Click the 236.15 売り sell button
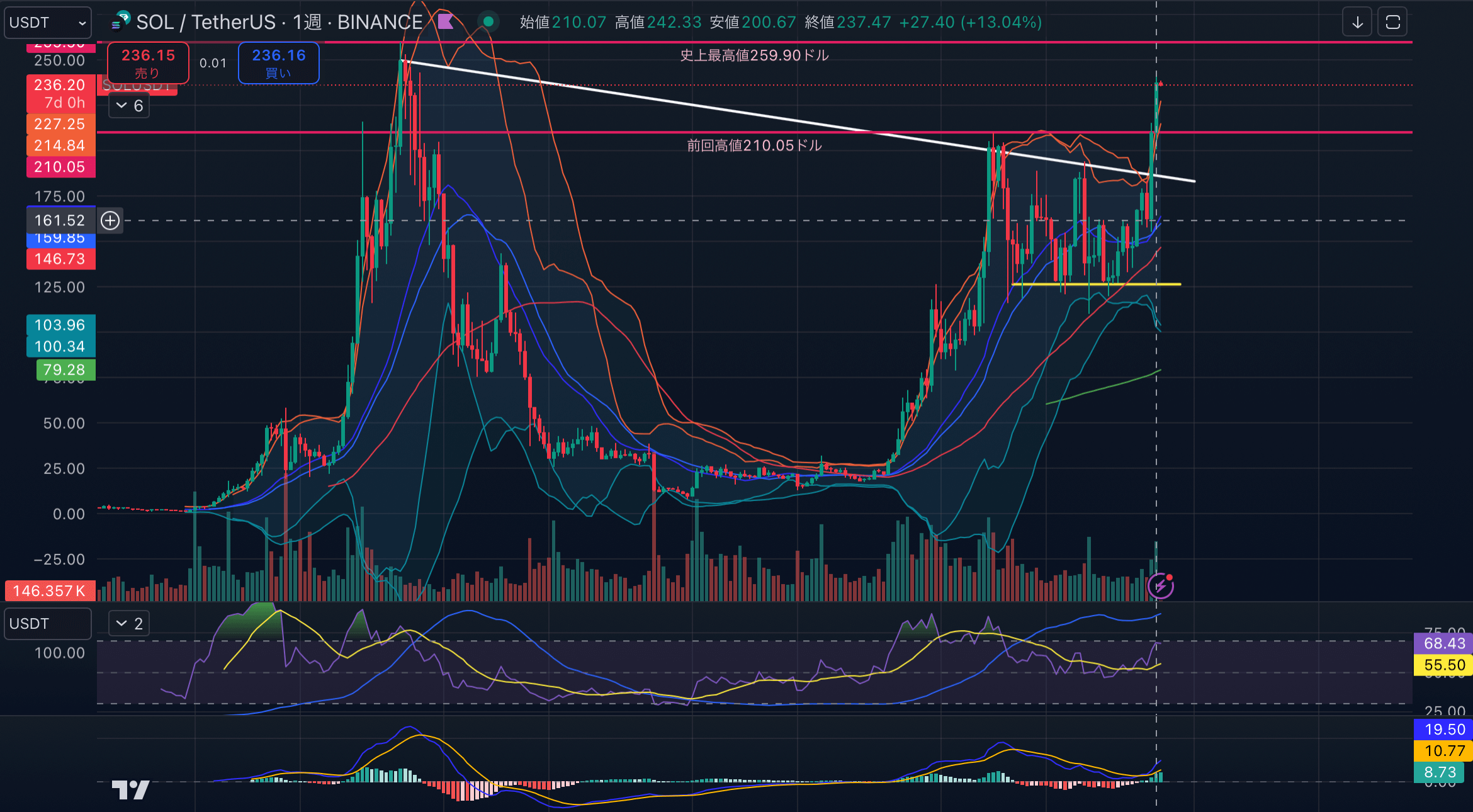The image size is (1473, 812). tap(148, 63)
